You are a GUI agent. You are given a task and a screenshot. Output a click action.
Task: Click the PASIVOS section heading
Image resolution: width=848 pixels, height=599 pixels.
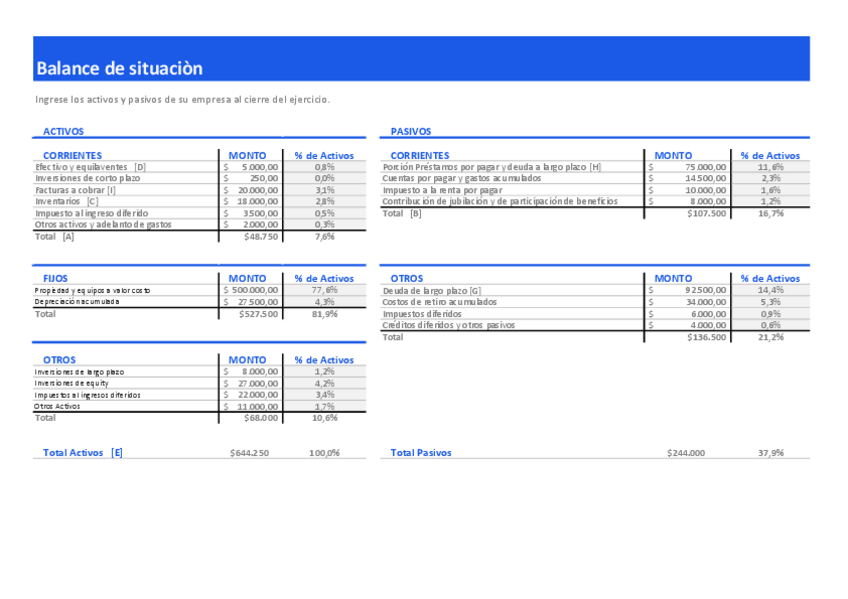(410, 131)
